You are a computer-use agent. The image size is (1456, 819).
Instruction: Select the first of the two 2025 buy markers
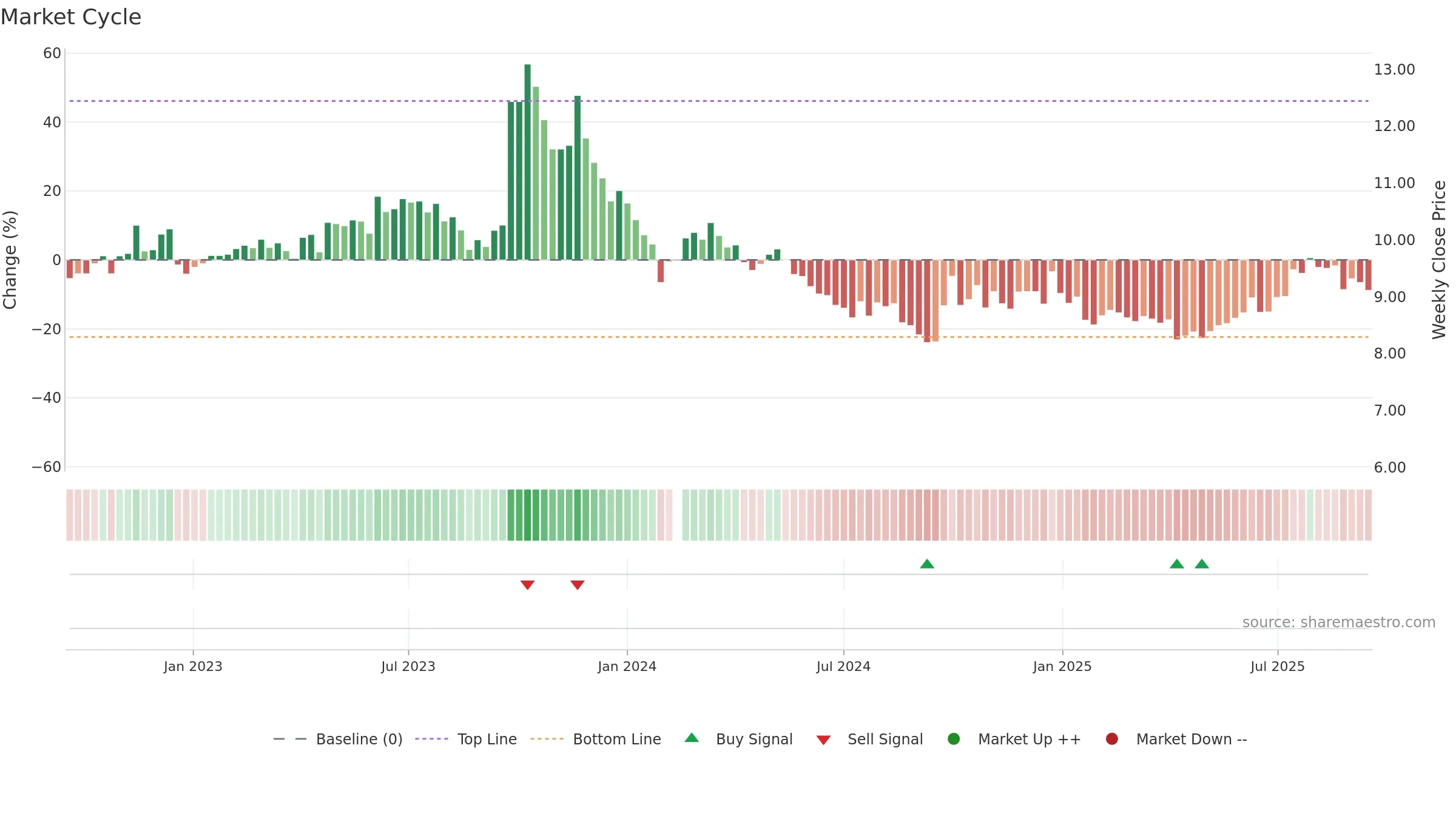click(x=1177, y=564)
